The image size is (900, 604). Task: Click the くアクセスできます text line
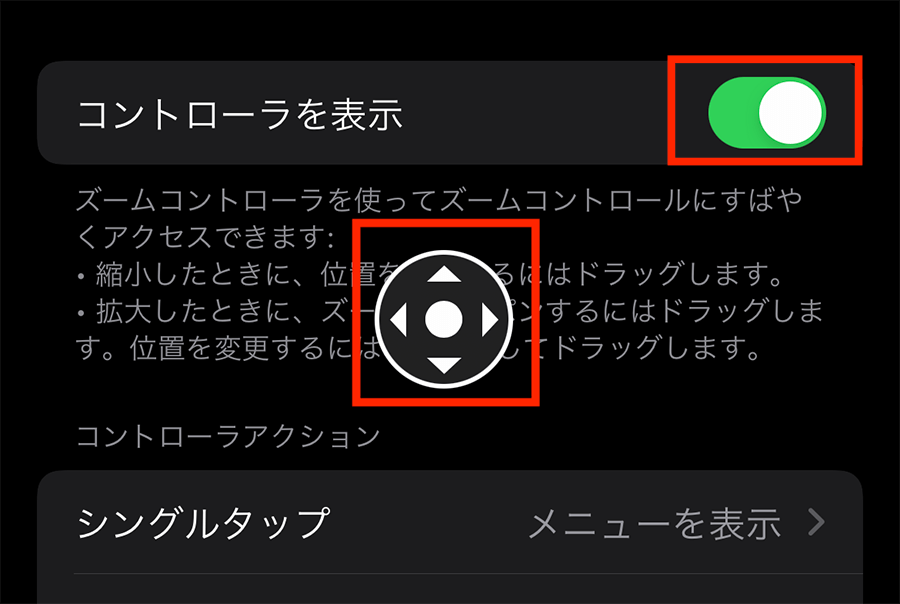[x=205, y=238]
